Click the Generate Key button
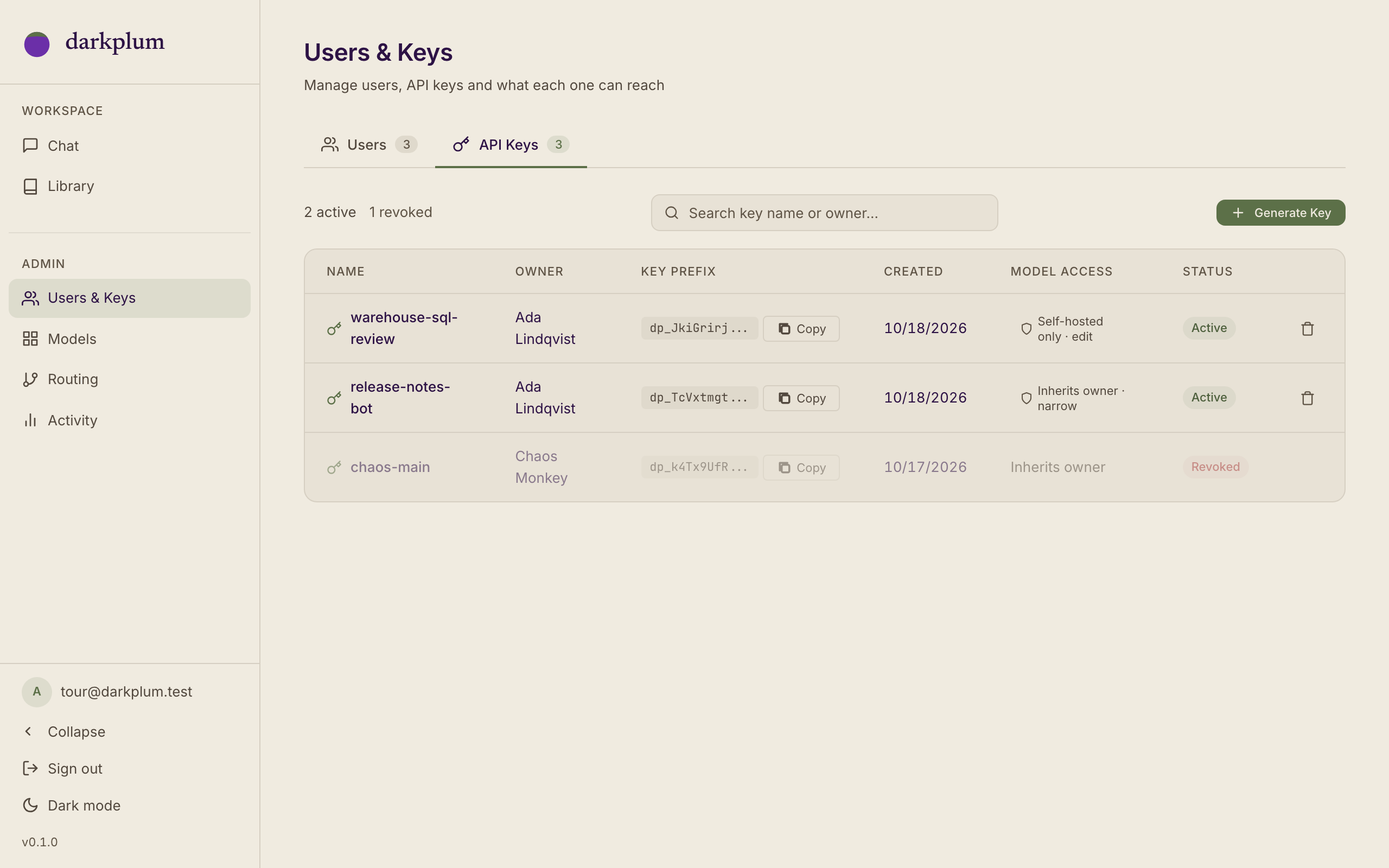This screenshot has height=868, width=1389. click(x=1280, y=213)
